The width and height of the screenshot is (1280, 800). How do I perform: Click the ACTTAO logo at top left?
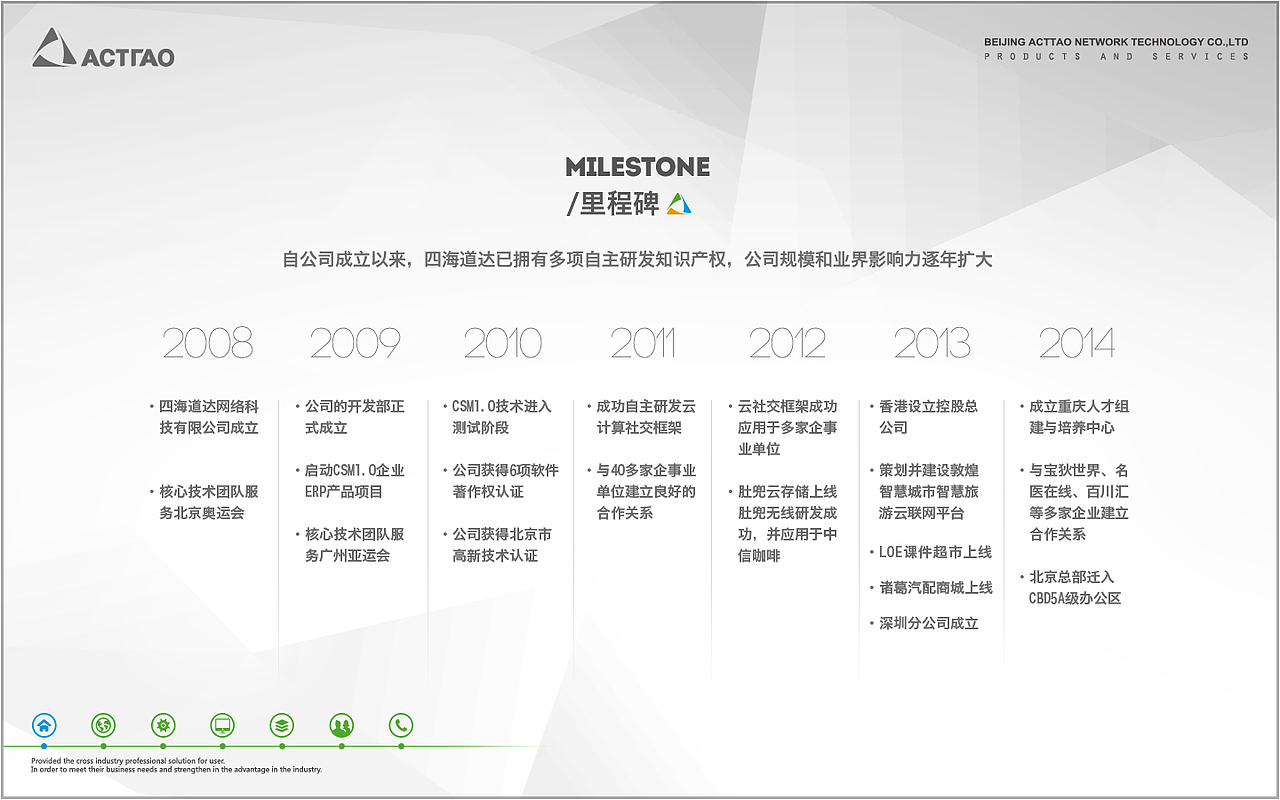tap(103, 48)
